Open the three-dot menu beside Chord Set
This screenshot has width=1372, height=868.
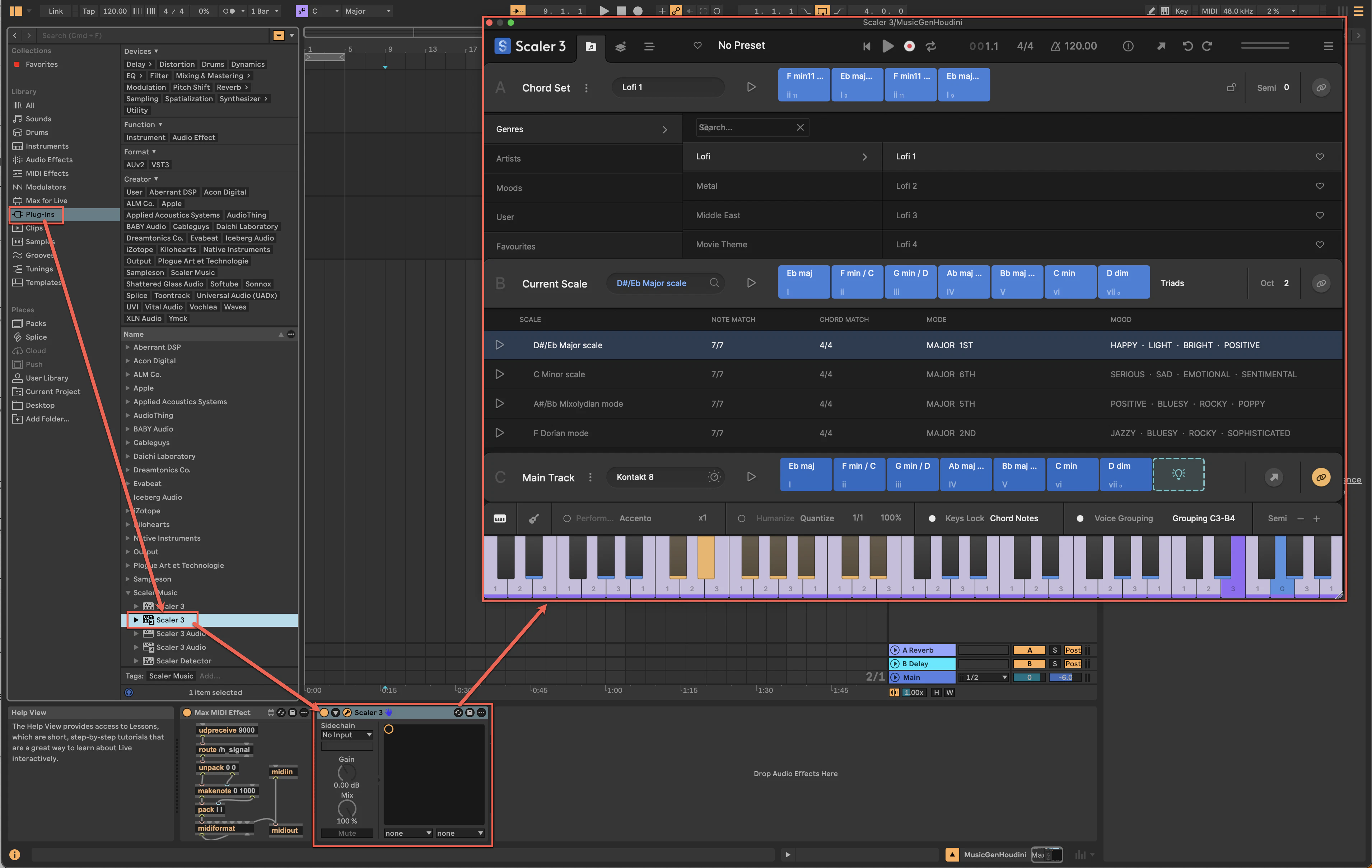pos(586,88)
